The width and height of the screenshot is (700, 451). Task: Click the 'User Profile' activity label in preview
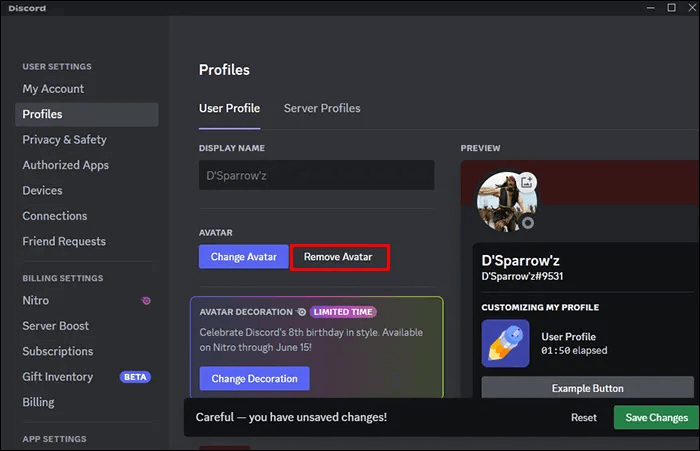(568, 337)
